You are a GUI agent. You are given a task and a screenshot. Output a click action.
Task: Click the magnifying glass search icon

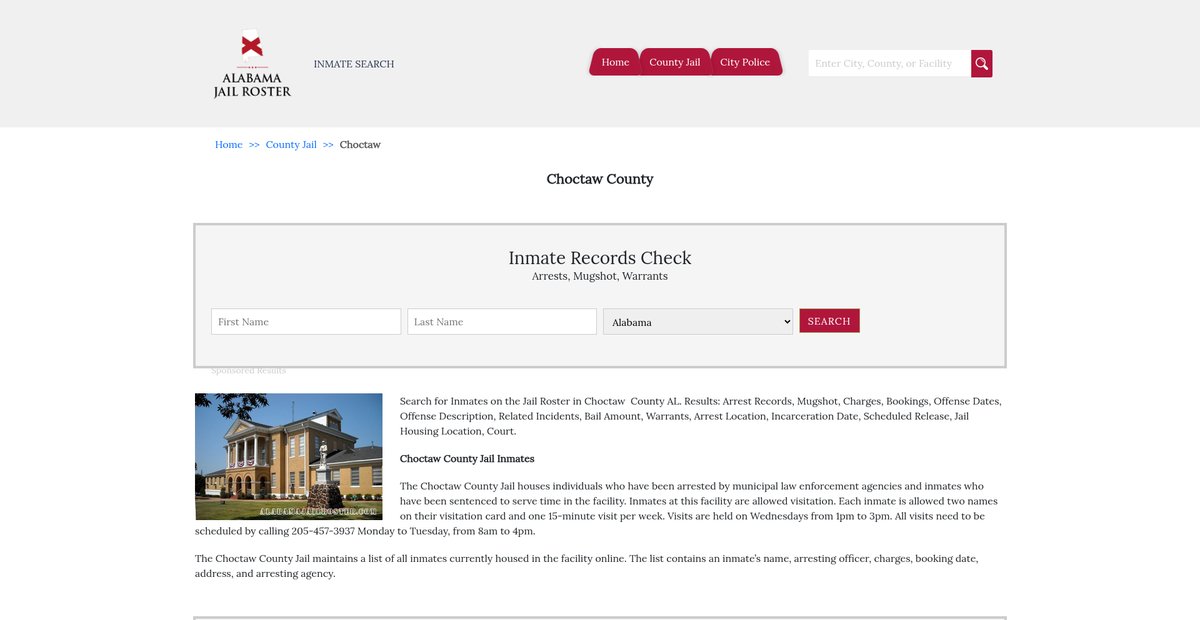pyautogui.click(x=982, y=64)
